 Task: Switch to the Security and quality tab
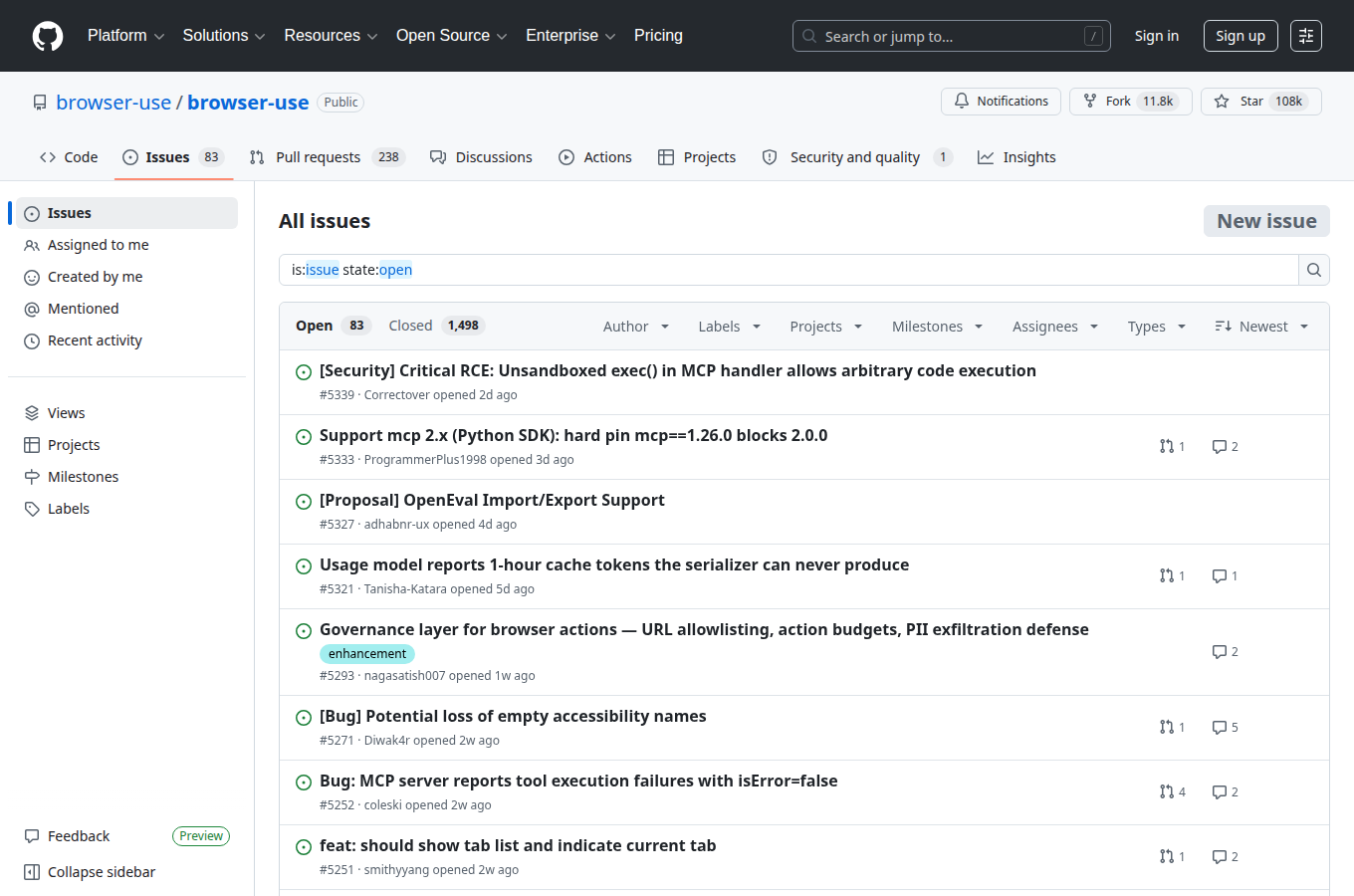tap(857, 157)
